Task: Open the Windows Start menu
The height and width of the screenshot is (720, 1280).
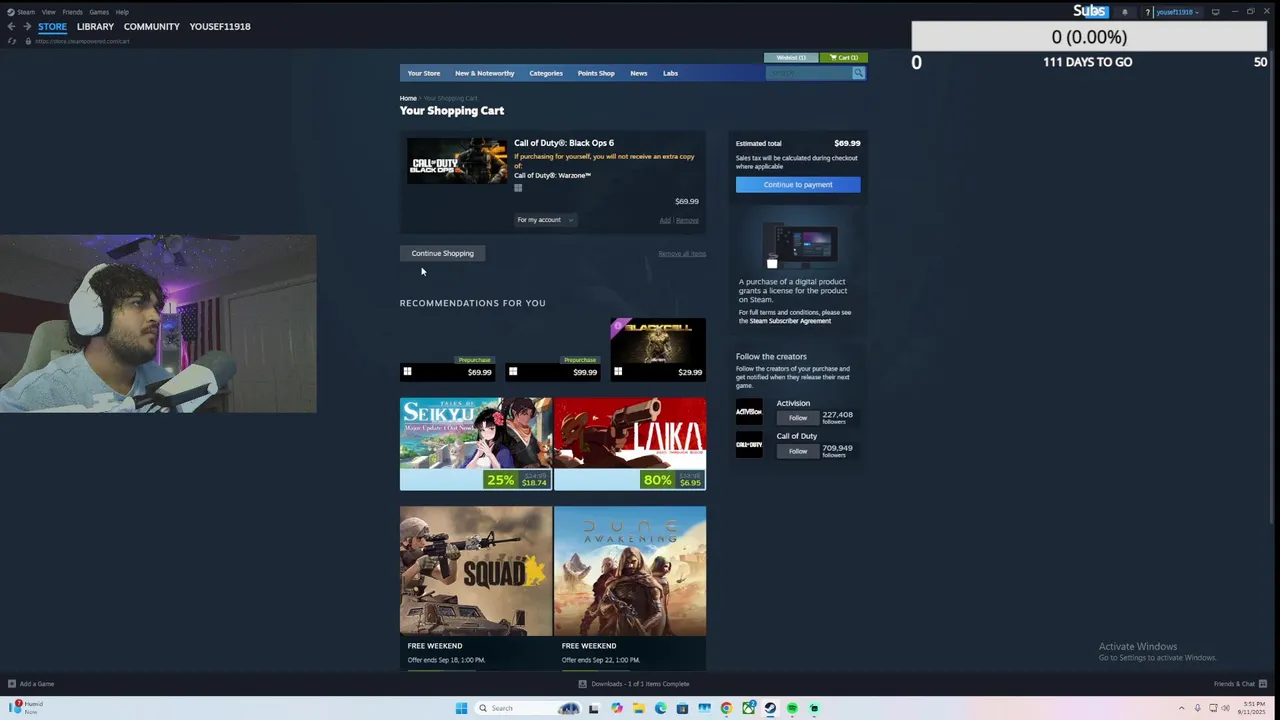Action: (461, 708)
